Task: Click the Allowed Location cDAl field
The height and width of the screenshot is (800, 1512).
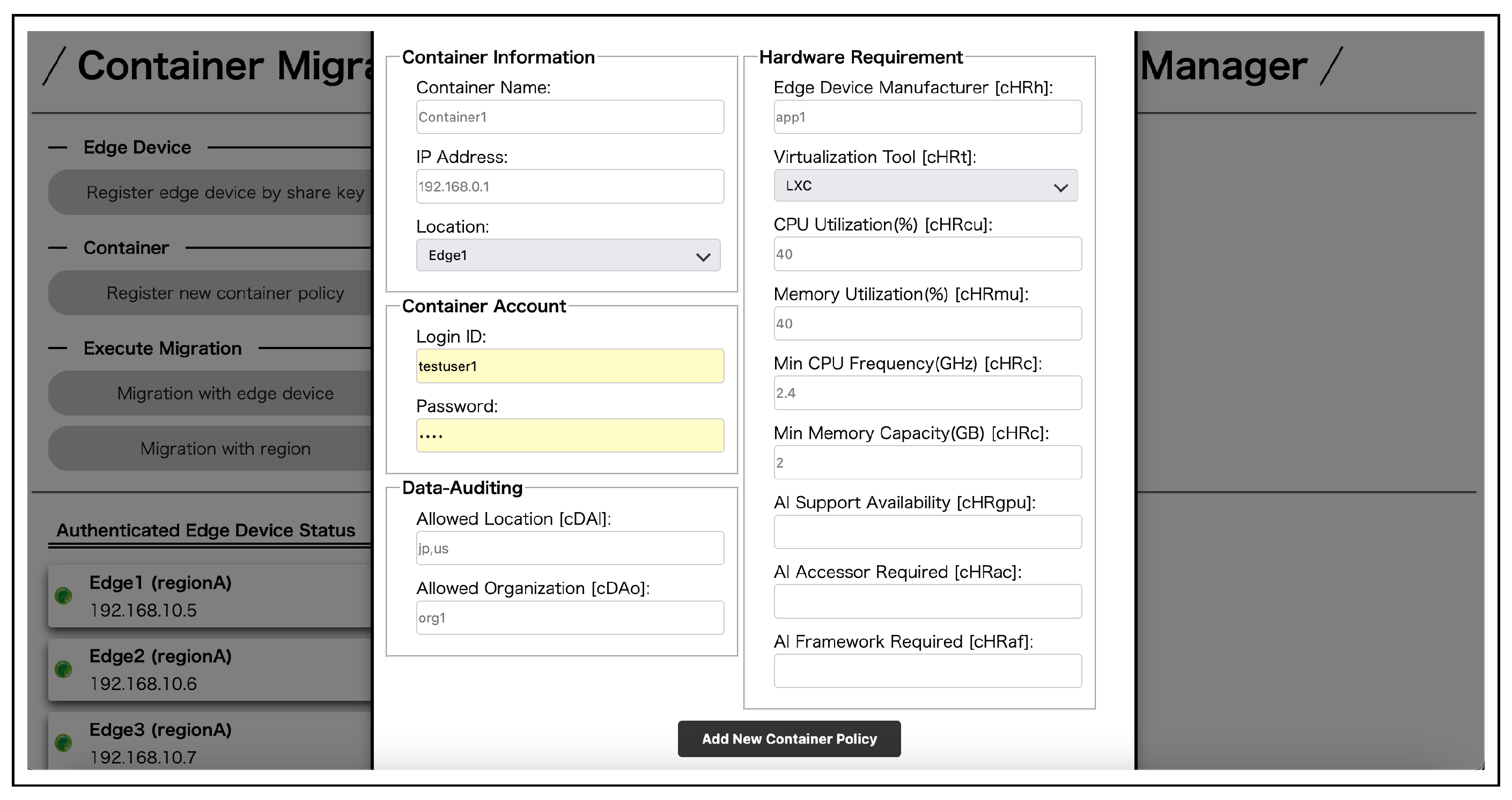Action: pos(570,548)
